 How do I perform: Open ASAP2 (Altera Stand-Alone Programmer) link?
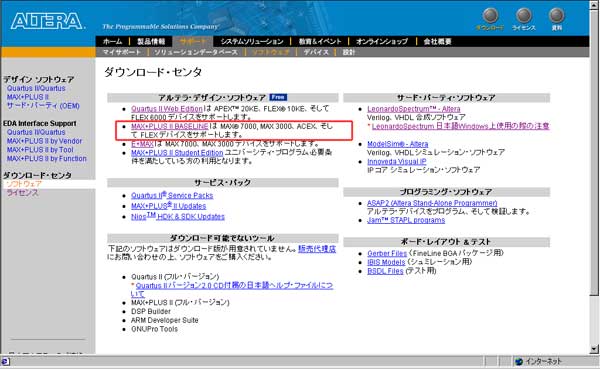(x=432, y=203)
